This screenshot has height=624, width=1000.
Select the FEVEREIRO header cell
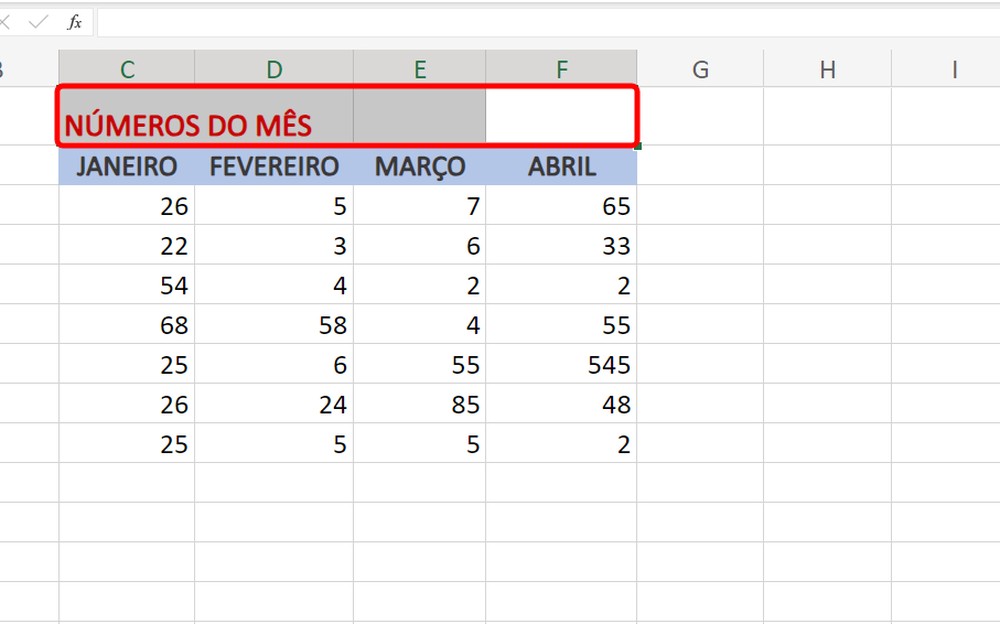click(273, 166)
